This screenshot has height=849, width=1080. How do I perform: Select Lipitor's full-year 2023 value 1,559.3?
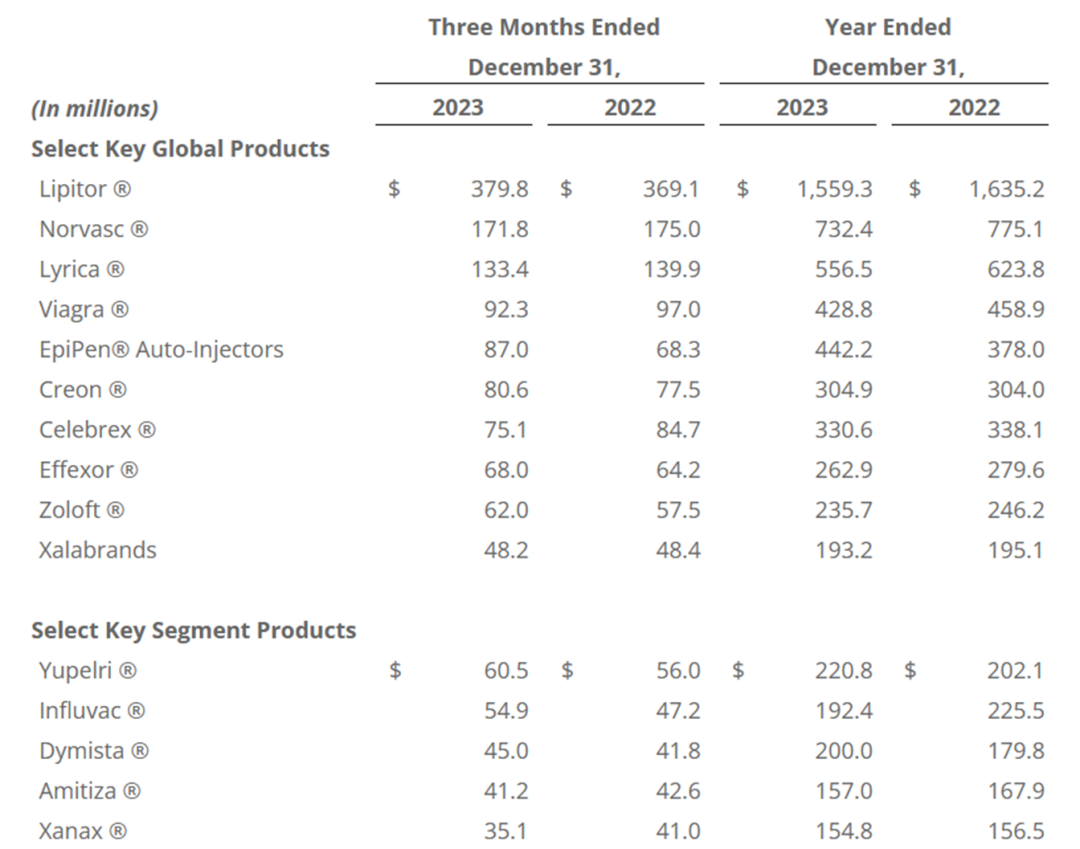tap(834, 189)
